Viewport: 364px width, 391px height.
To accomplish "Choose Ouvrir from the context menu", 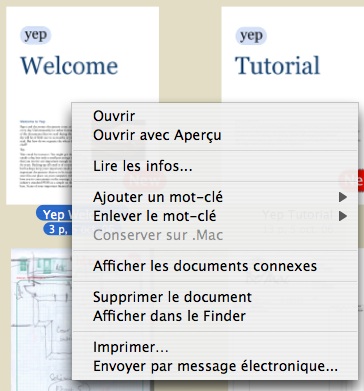I will point(215,116).
